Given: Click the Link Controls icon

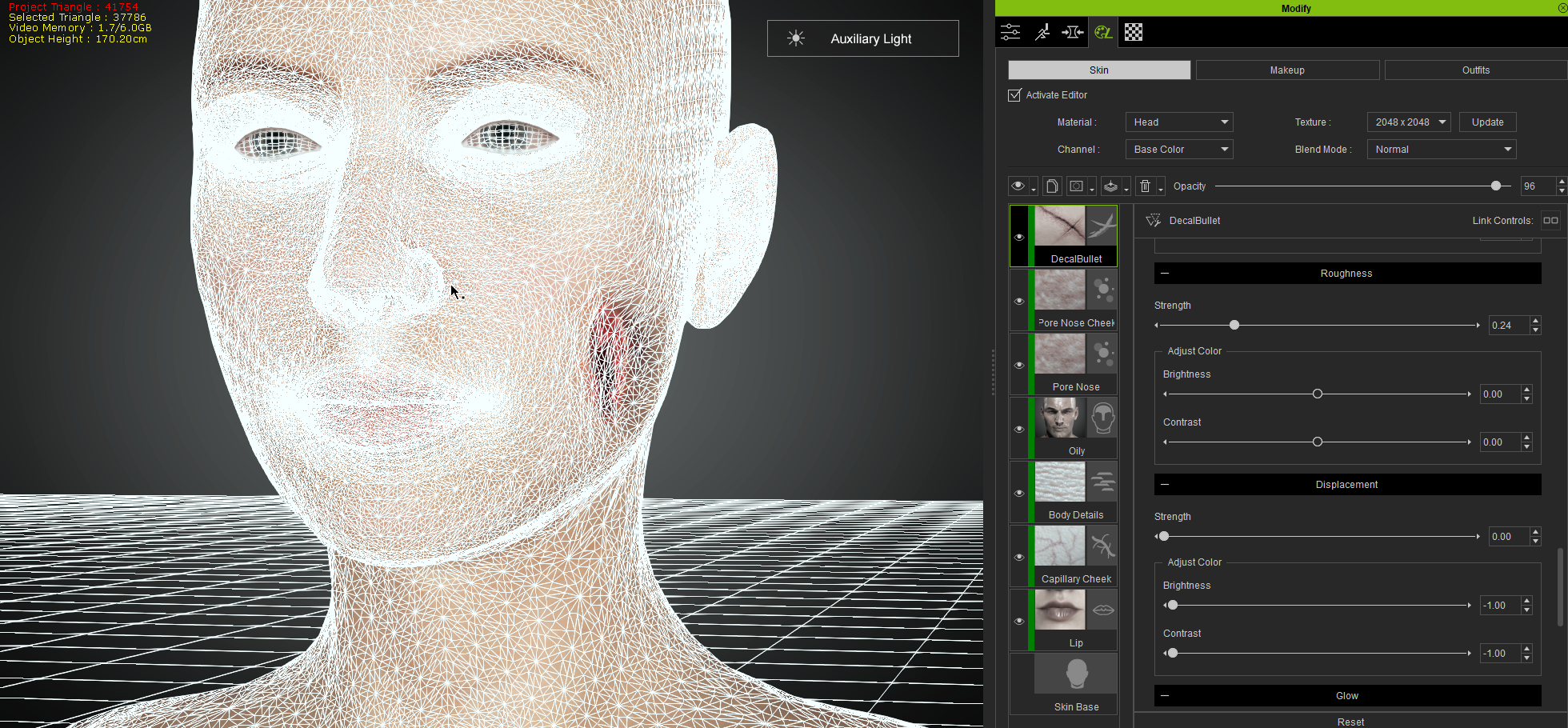Looking at the screenshot, I should click(x=1550, y=221).
